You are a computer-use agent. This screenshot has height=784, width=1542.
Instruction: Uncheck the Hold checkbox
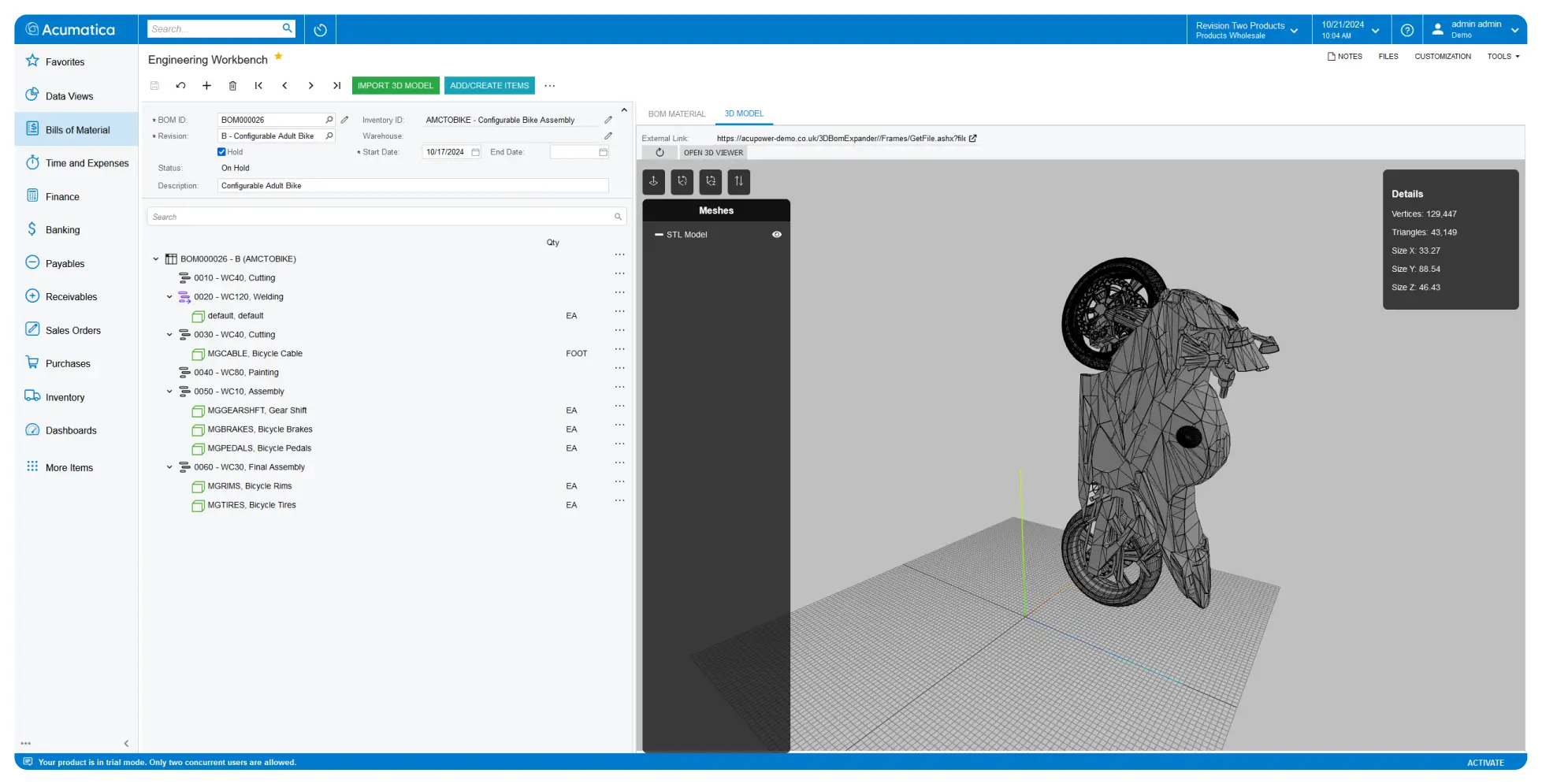click(221, 151)
